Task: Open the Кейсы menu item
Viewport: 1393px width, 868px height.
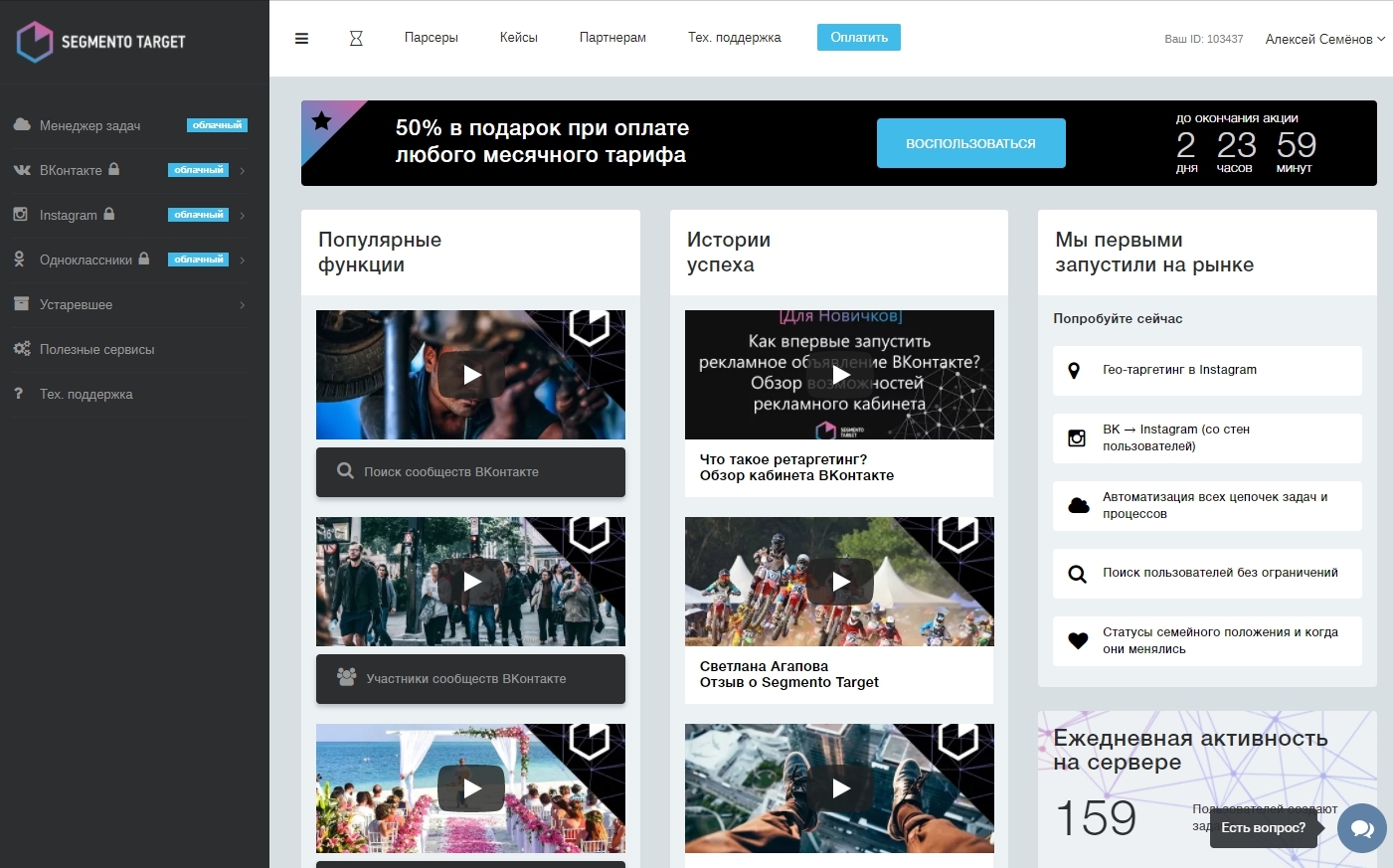Action: 519,38
